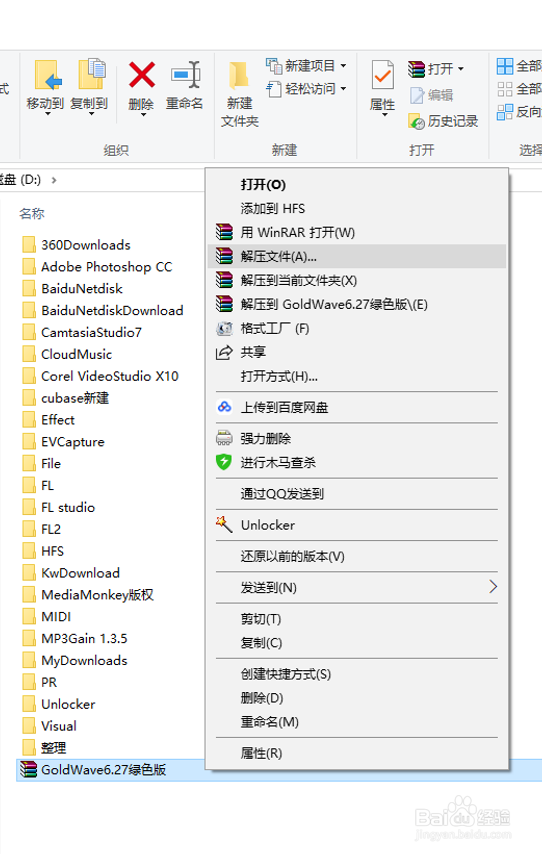Click the red X Delete (删除) icon
542x854 pixels.
(142, 75)
